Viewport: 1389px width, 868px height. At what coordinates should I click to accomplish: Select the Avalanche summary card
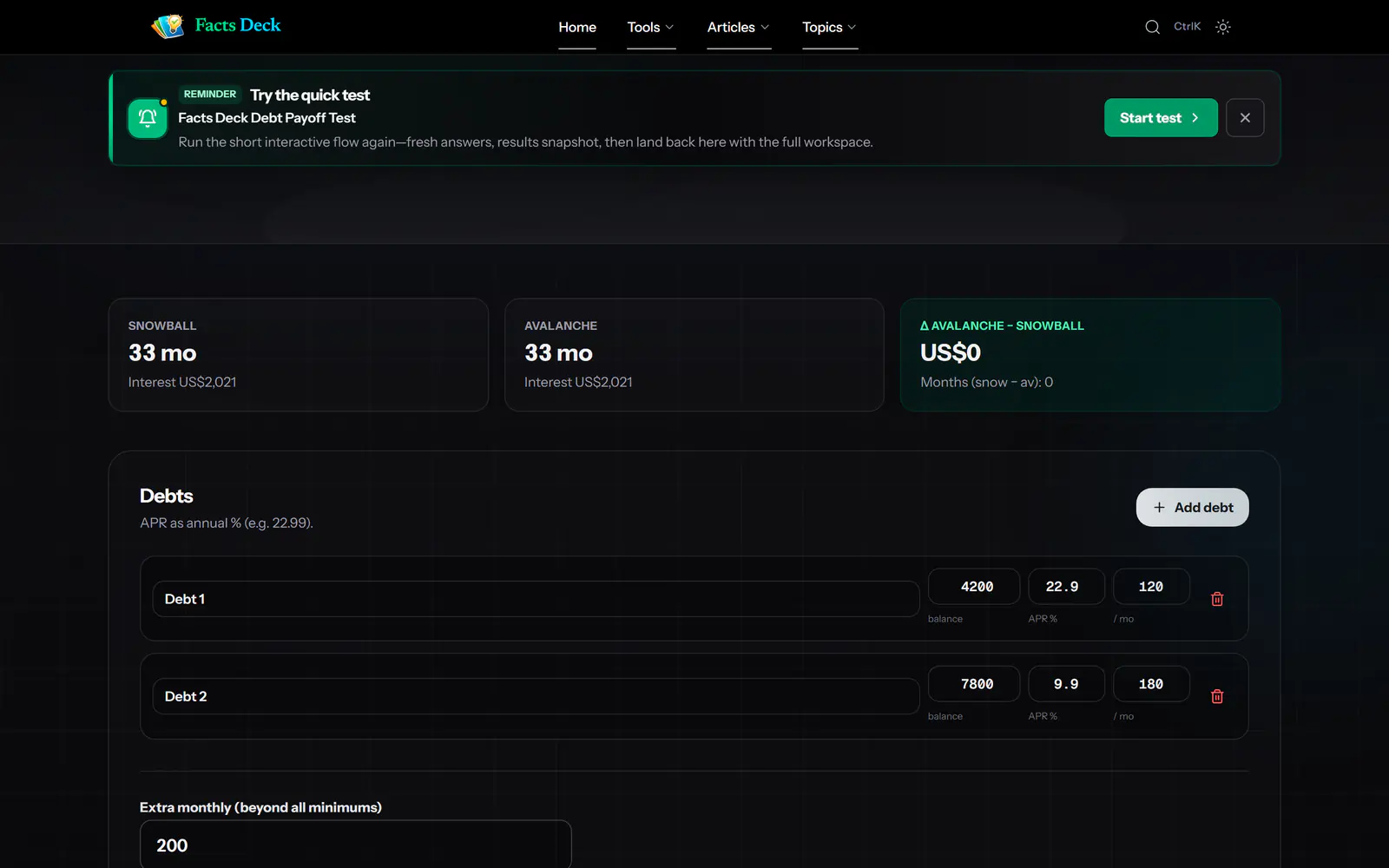coord(694,355)
